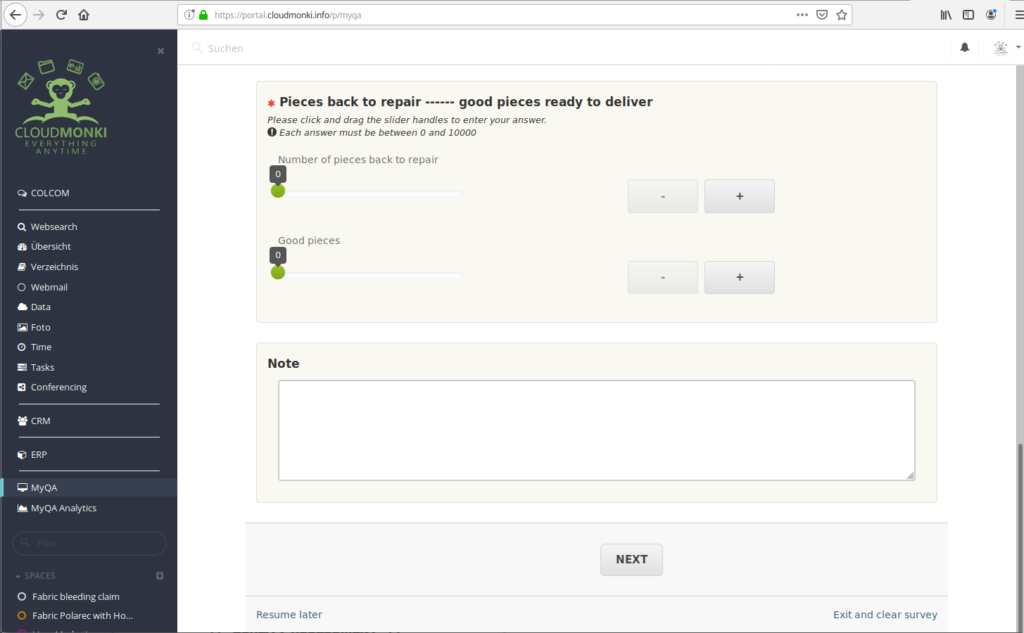The height and width of the screenshot is (633, 1024).
Task: Toggle the Firefox sidebar view icon
Action: click(968, 15)
